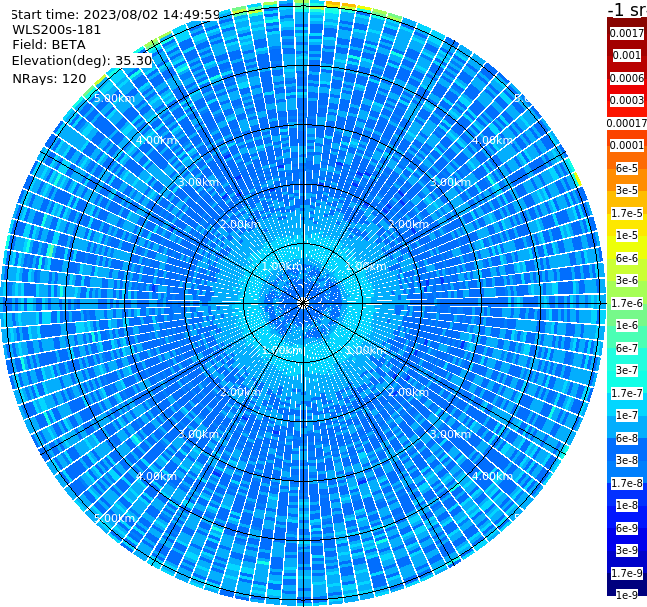647x607 pixels.
Task: Click the 1e-5 colorbar value
Action: coord(627,235)
